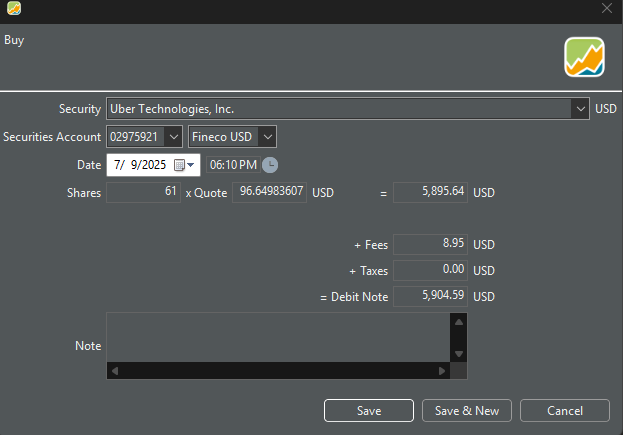Click the right arrow of the Note horizontal scrollbar
Screen dimensions: 623x435
(x=442, y=371)
